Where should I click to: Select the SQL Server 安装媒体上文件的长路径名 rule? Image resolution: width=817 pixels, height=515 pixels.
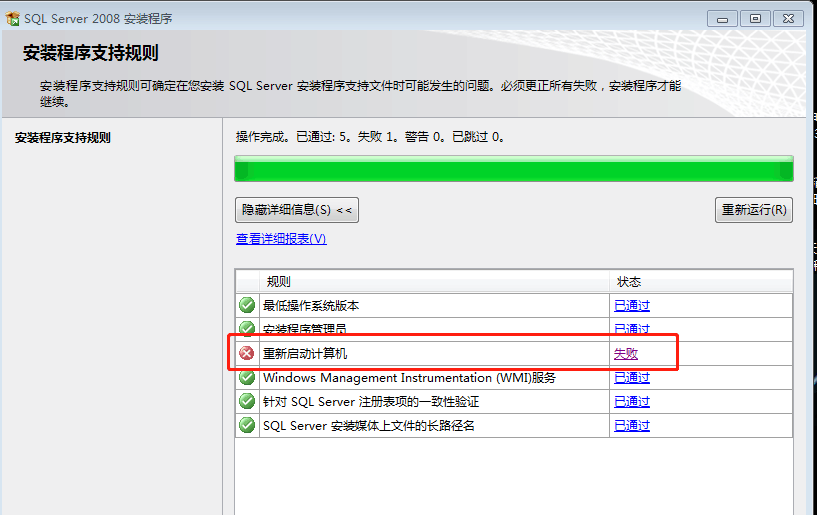coord(369,425)
